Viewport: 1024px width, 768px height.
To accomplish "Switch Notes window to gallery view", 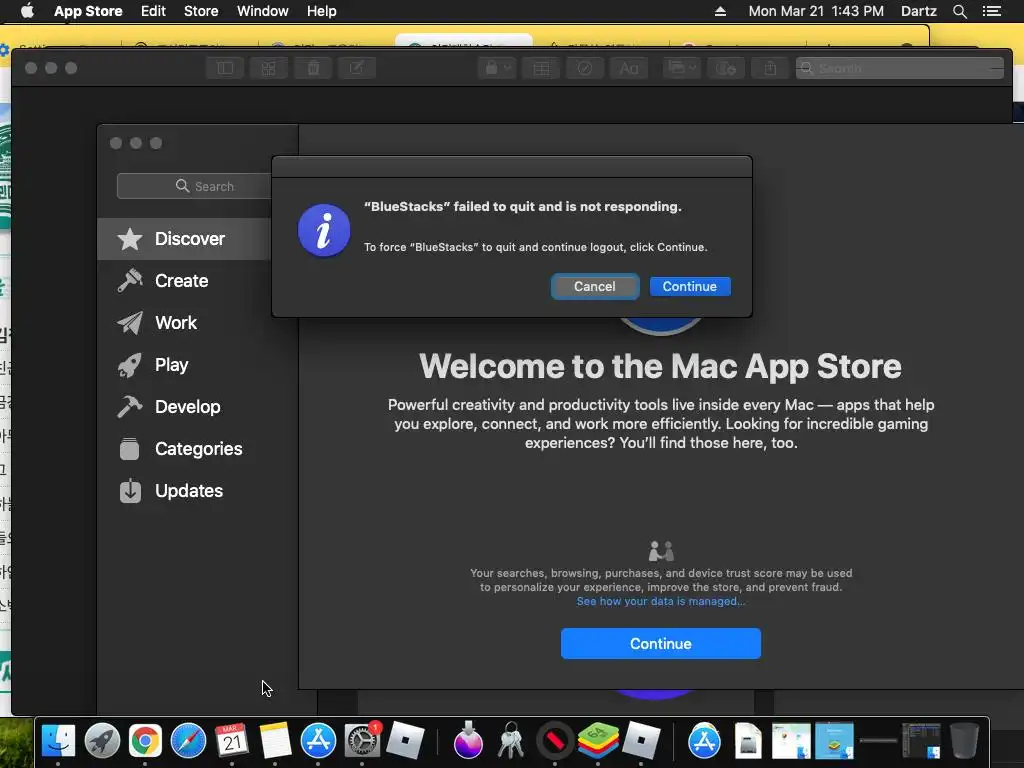I will point(268,68).
